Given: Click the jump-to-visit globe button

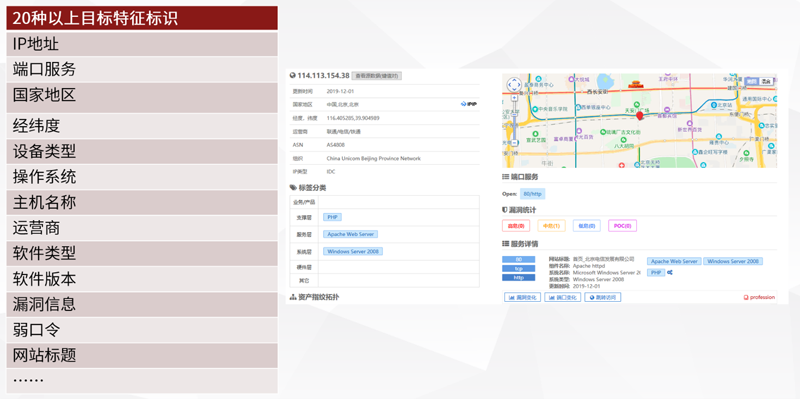Looking at the screenshot, I should [x=603, y=297].
